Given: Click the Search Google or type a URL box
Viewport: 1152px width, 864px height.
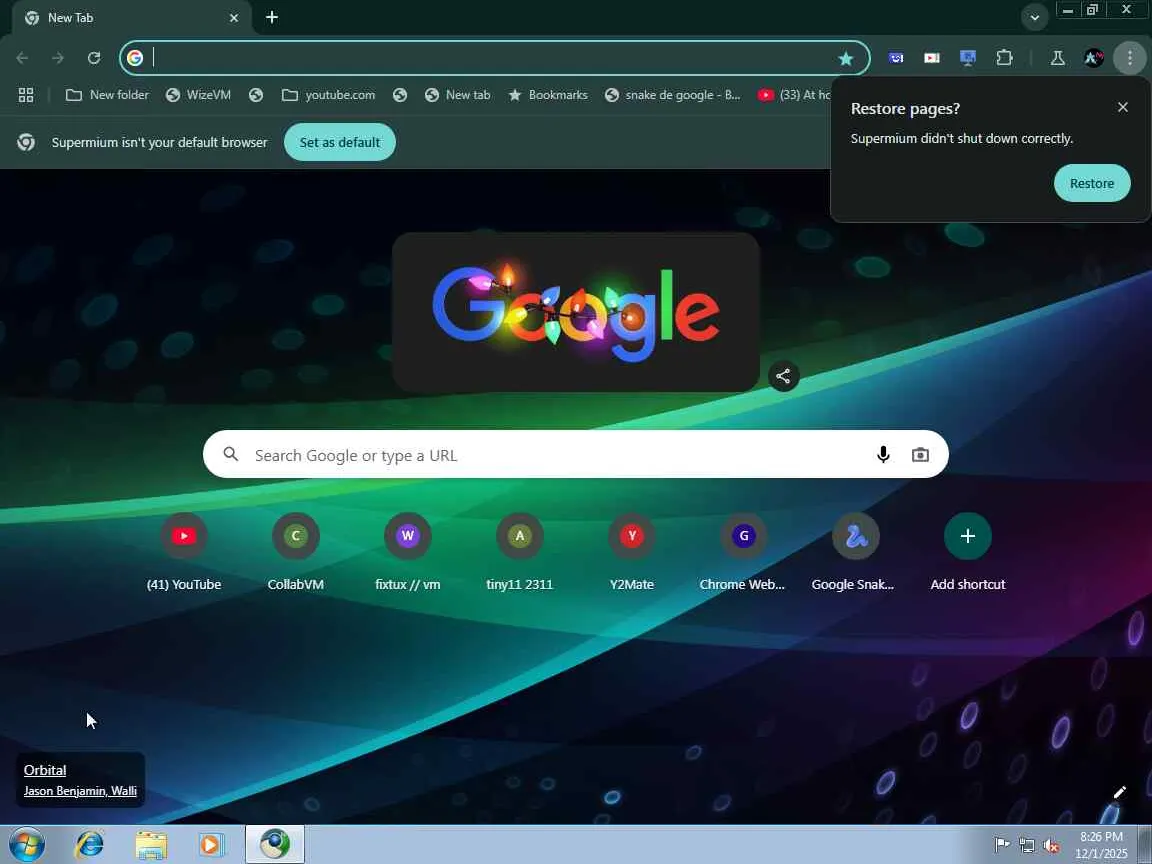Looking at the screenshot, I should (575, 455).
